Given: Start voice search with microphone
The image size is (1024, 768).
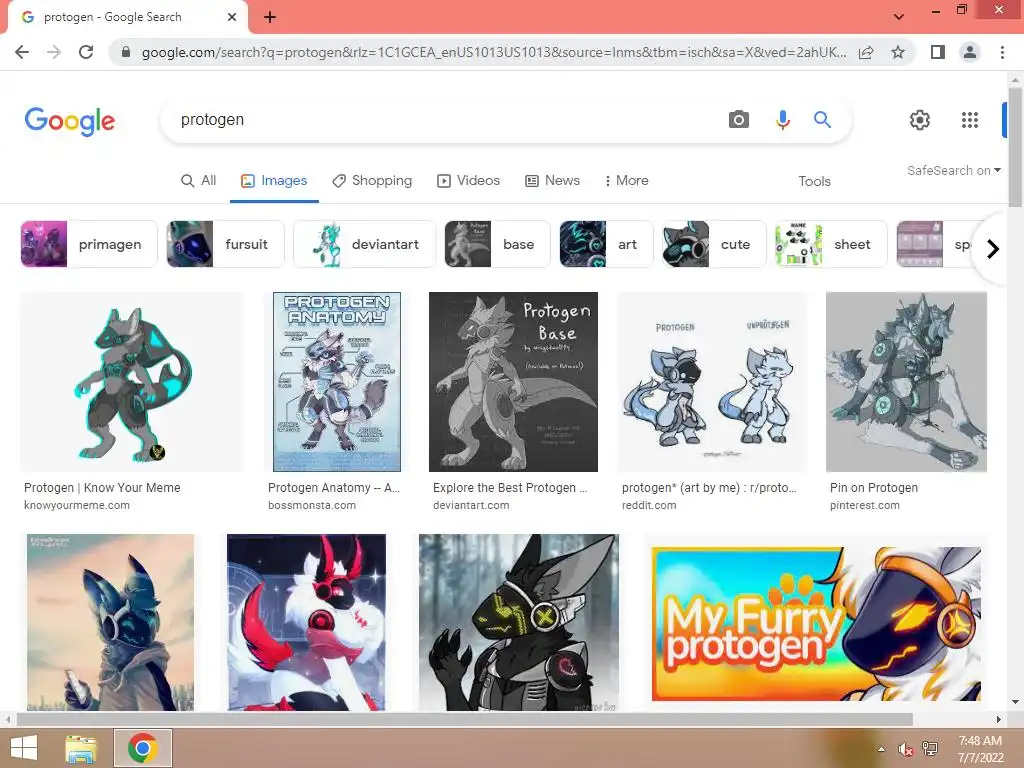Looking at the screenshot, I should point(782,120).
